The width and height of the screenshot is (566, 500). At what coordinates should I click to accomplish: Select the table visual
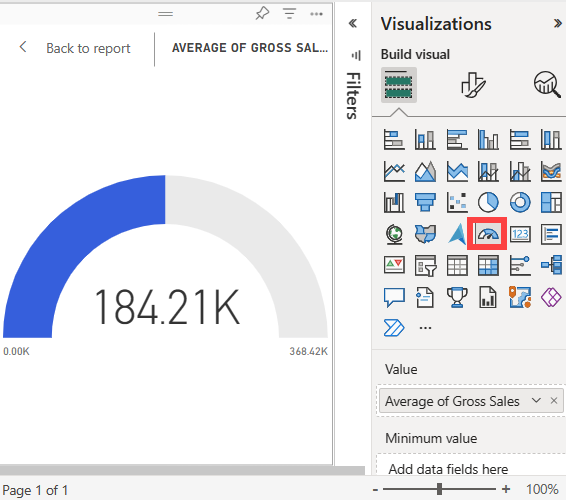(457, 265)
